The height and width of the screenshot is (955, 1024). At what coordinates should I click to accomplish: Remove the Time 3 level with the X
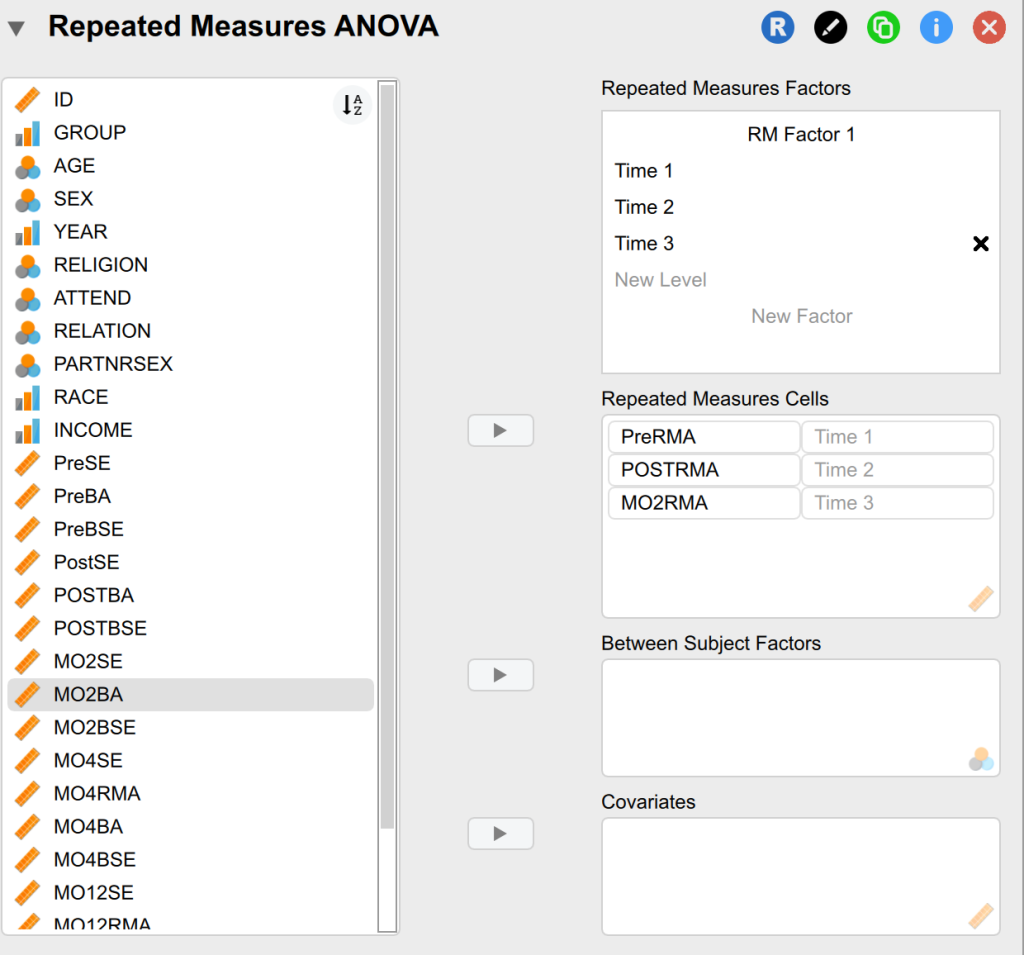pyautogui.click(x=980, y=243)
